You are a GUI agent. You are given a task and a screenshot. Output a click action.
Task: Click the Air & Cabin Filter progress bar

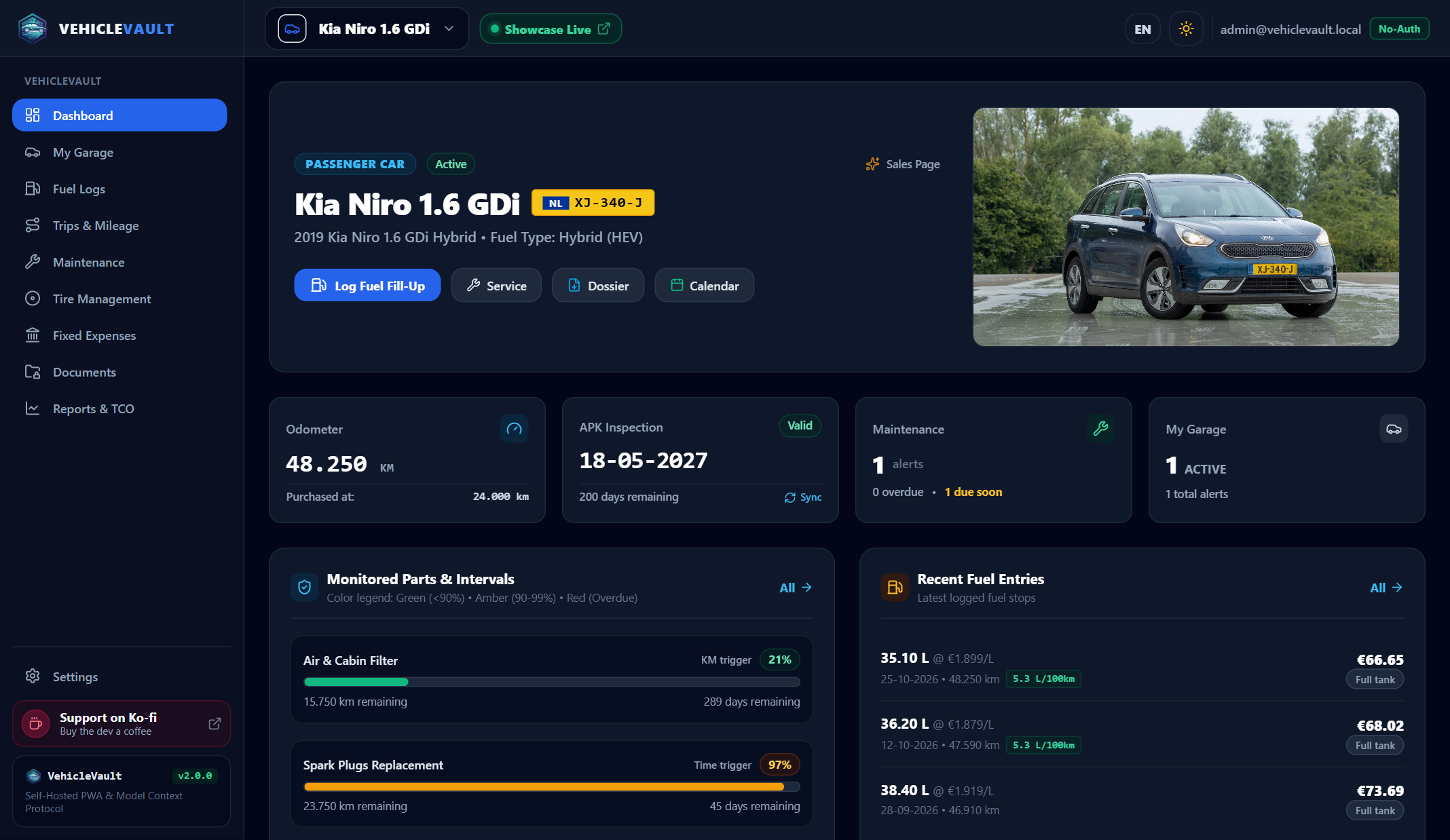552,682
